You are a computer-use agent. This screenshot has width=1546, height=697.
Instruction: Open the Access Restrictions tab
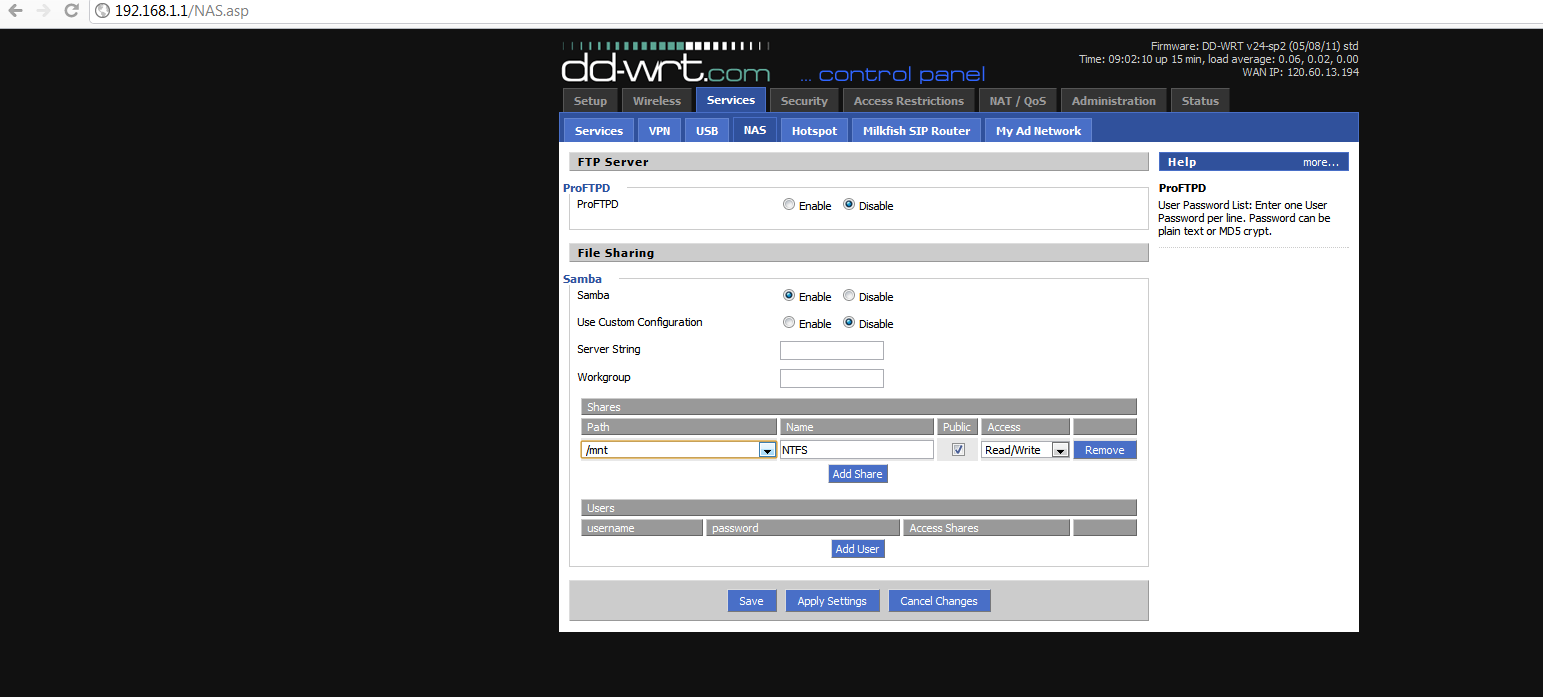pos(909,101)
